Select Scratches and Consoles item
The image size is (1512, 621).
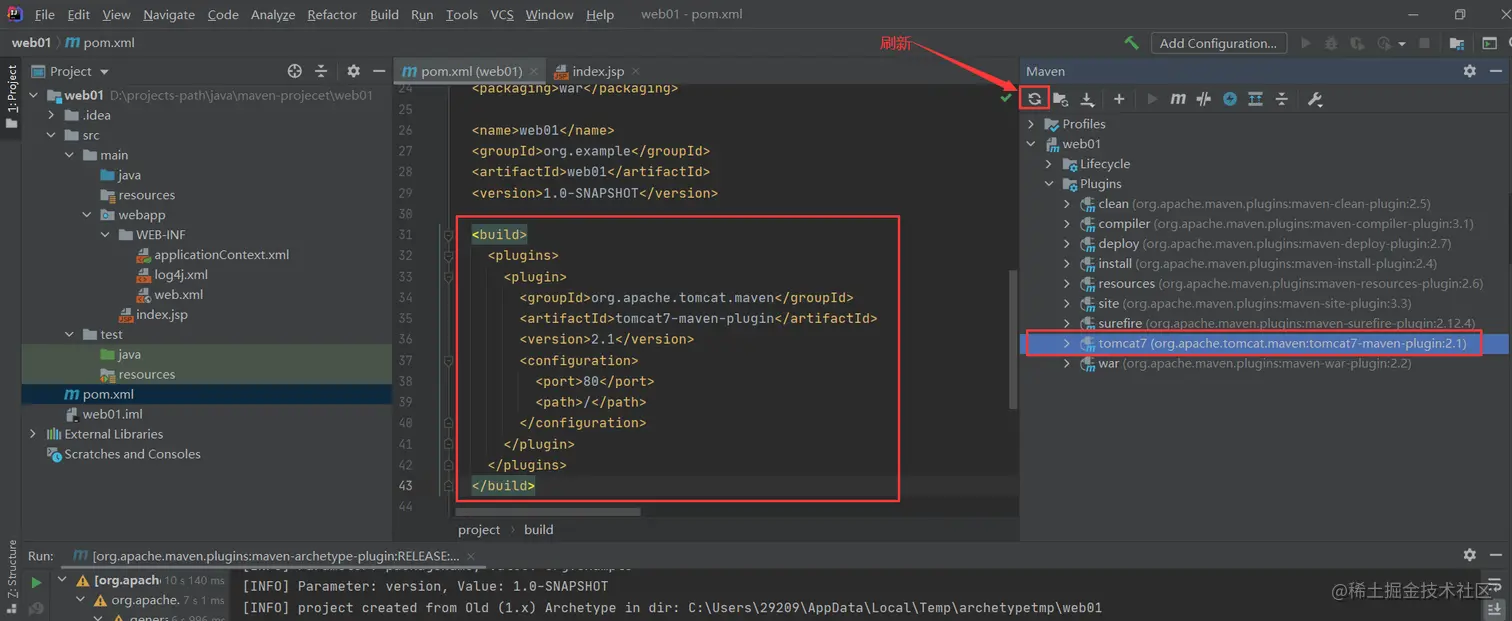click(123, 454)
